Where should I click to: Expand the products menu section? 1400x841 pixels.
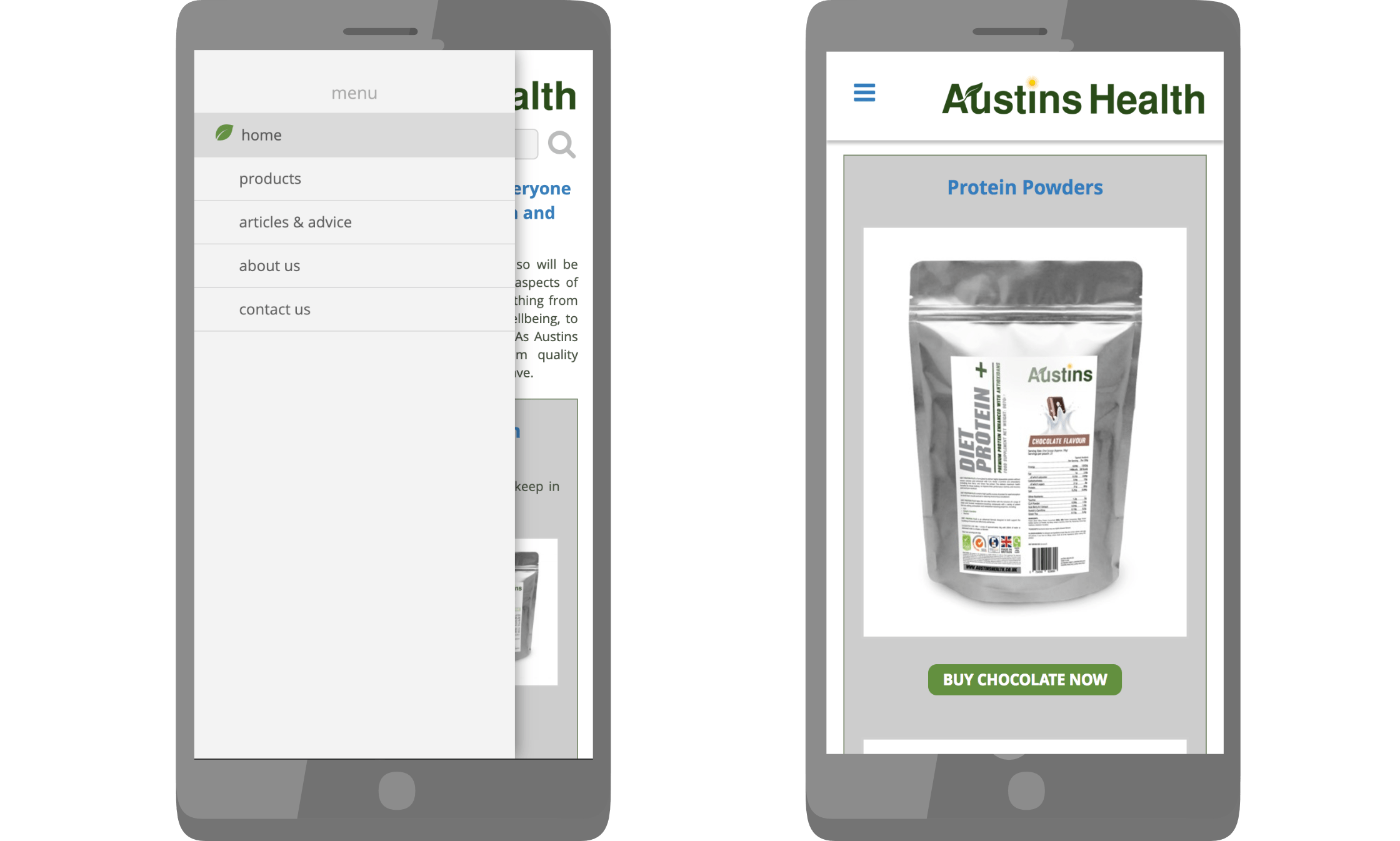coord(270,178)
